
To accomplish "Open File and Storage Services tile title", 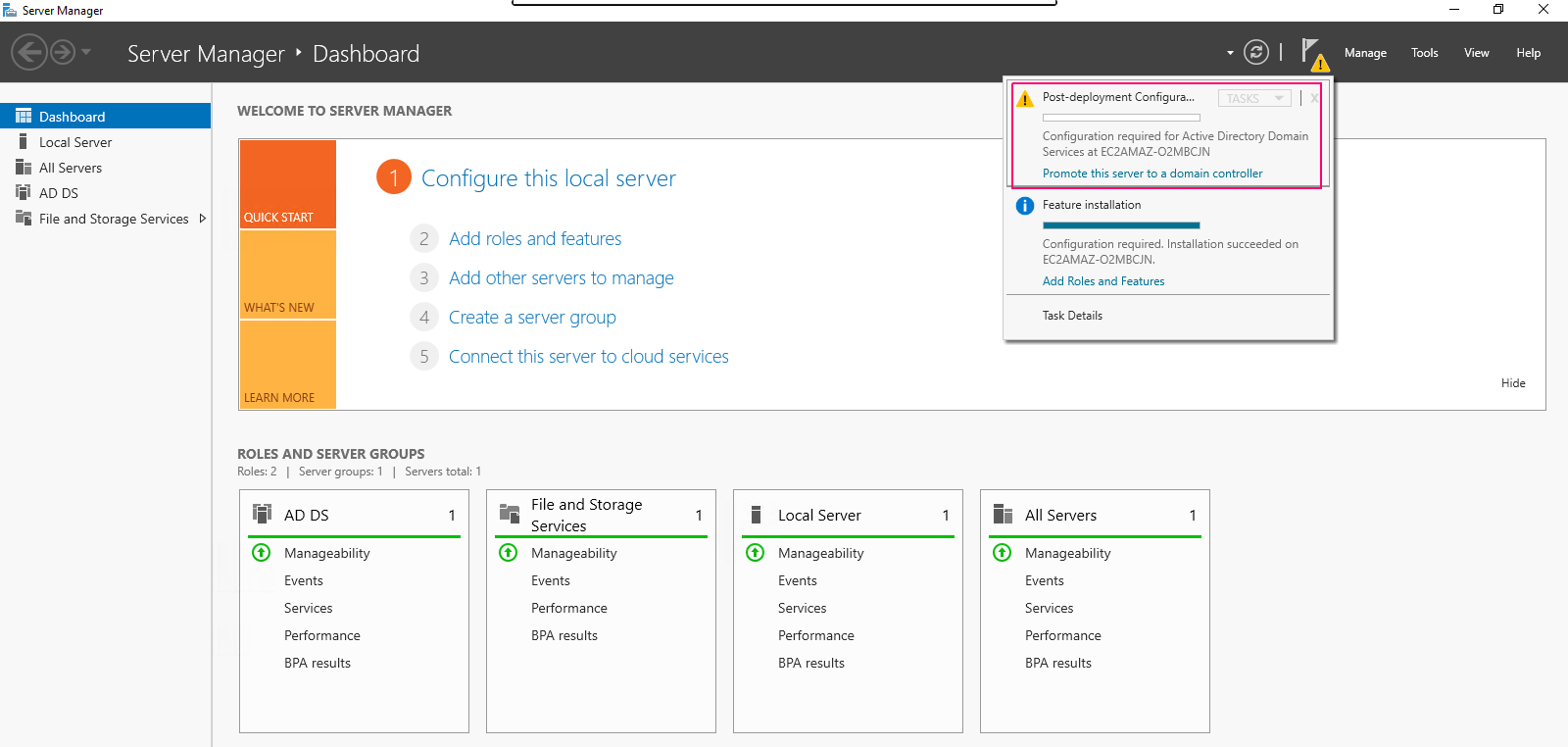I will (x=586, y=515).
